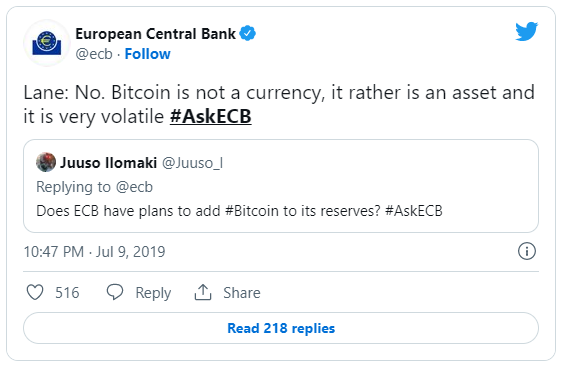Click Juuso Ilomaki's profile picture

(x=46, y=162)
